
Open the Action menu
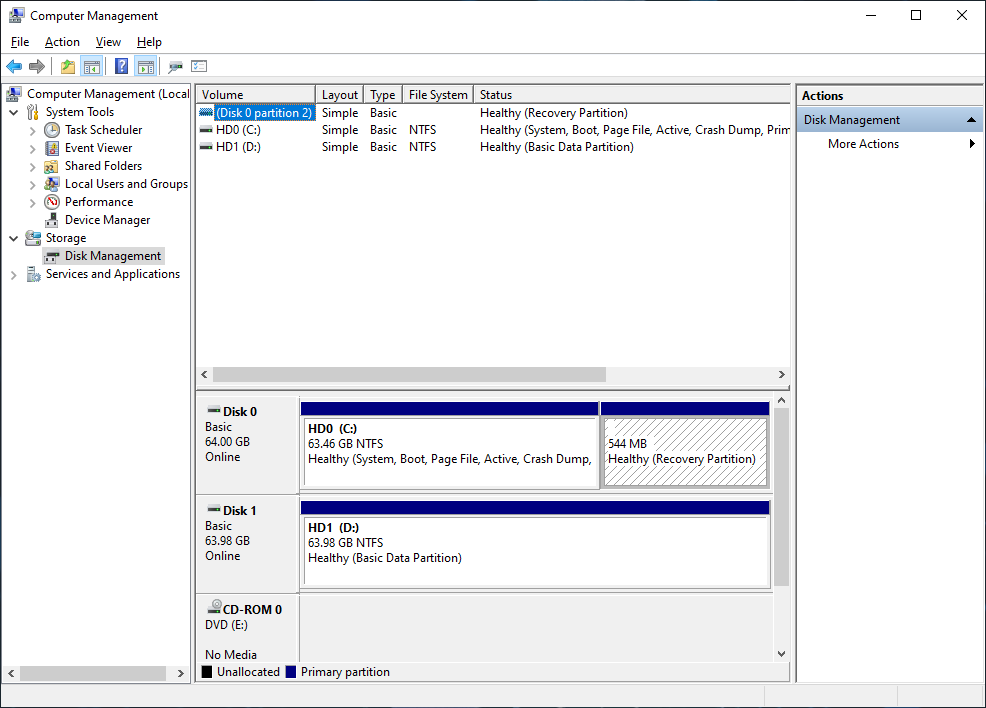[x=62, y=42]
